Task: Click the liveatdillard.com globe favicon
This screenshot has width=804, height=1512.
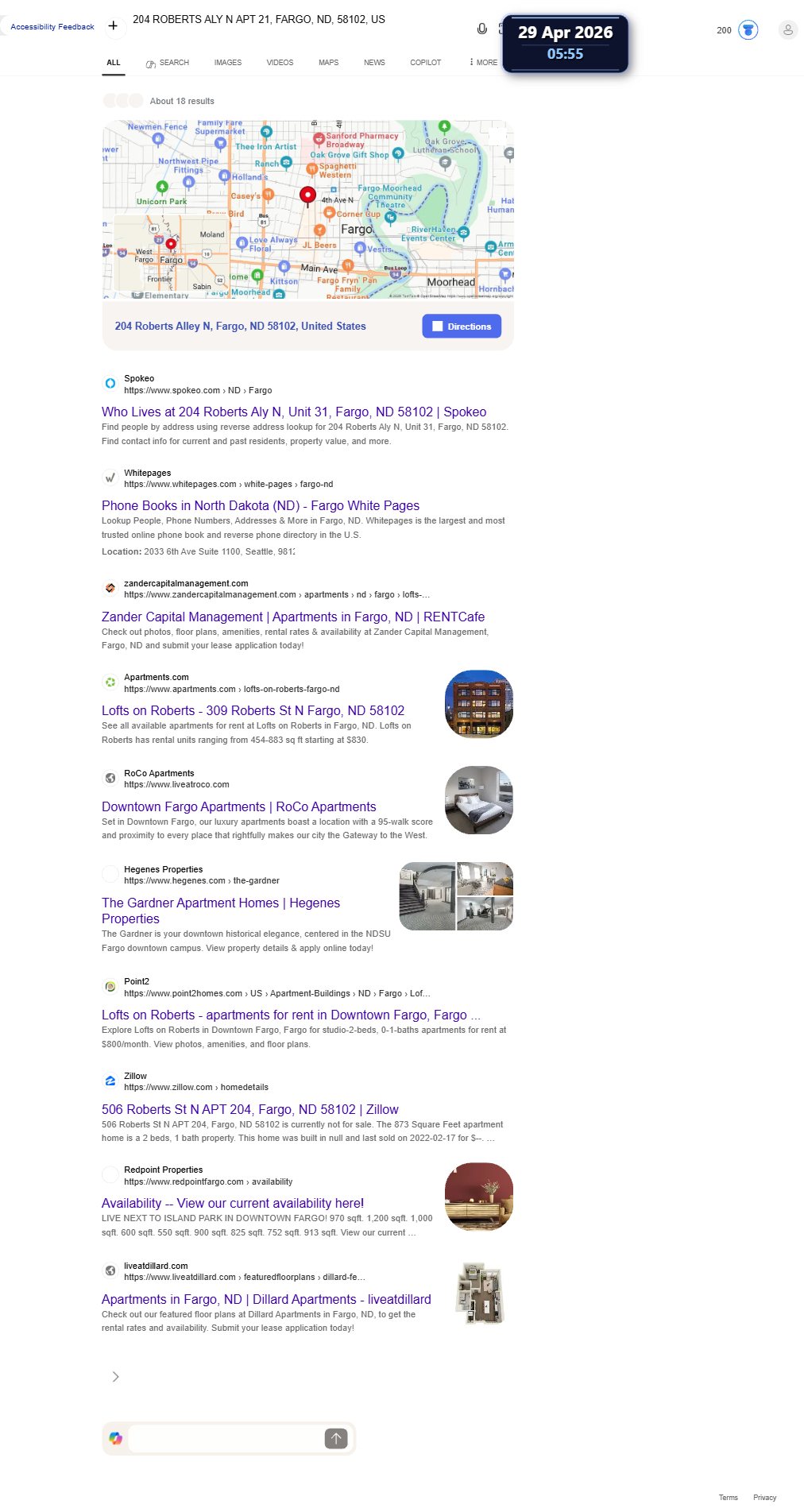Action: [110, 1271]
